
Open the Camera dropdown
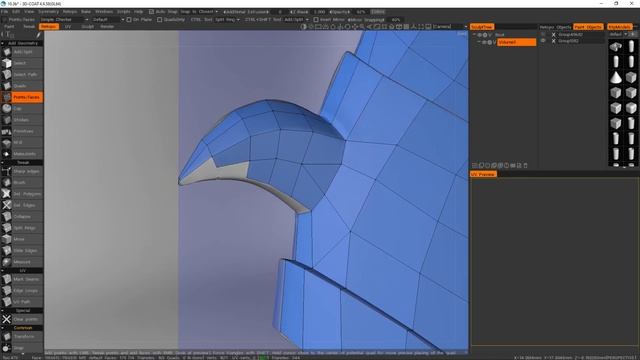tap(449, 27)
